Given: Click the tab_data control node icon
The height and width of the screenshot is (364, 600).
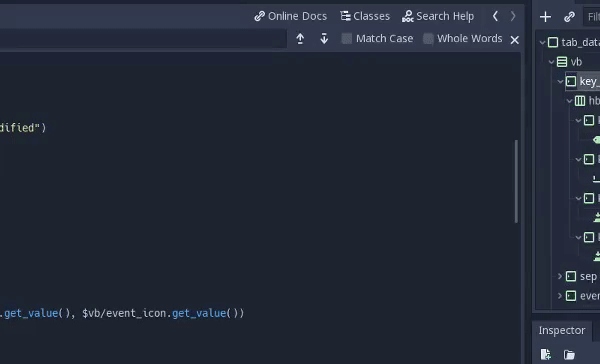Looking at the screenshot, I should coord(553,42).
